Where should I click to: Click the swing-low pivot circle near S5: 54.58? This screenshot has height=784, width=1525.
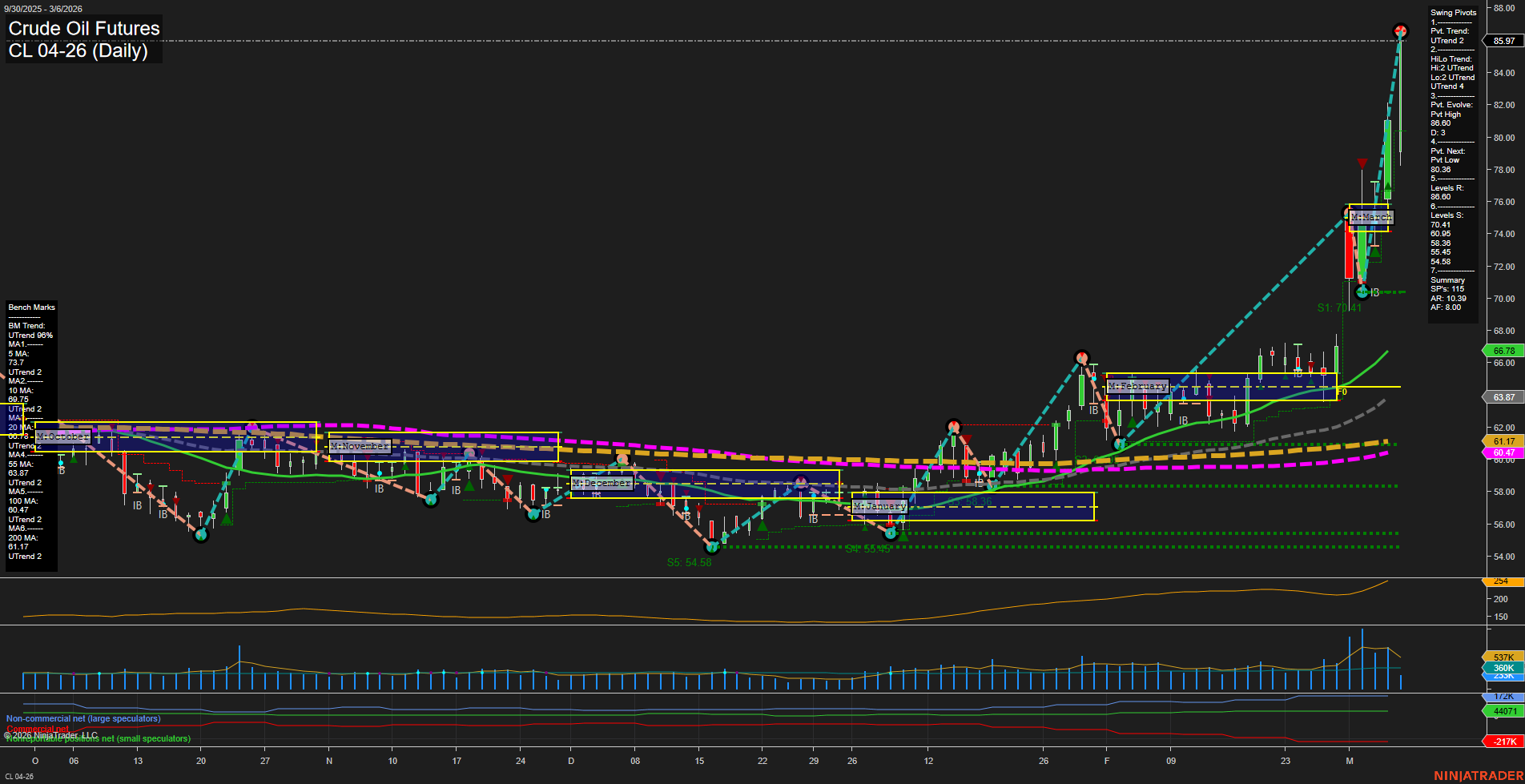(713, 548)
